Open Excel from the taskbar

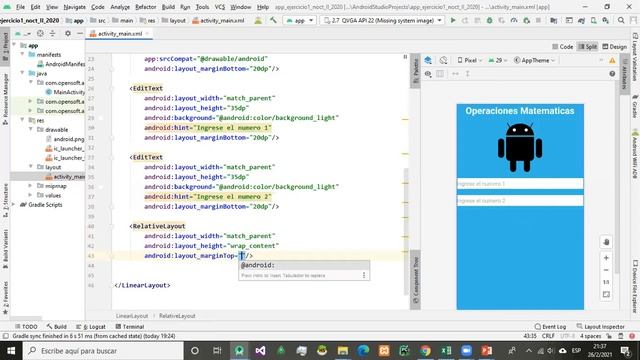446,351
